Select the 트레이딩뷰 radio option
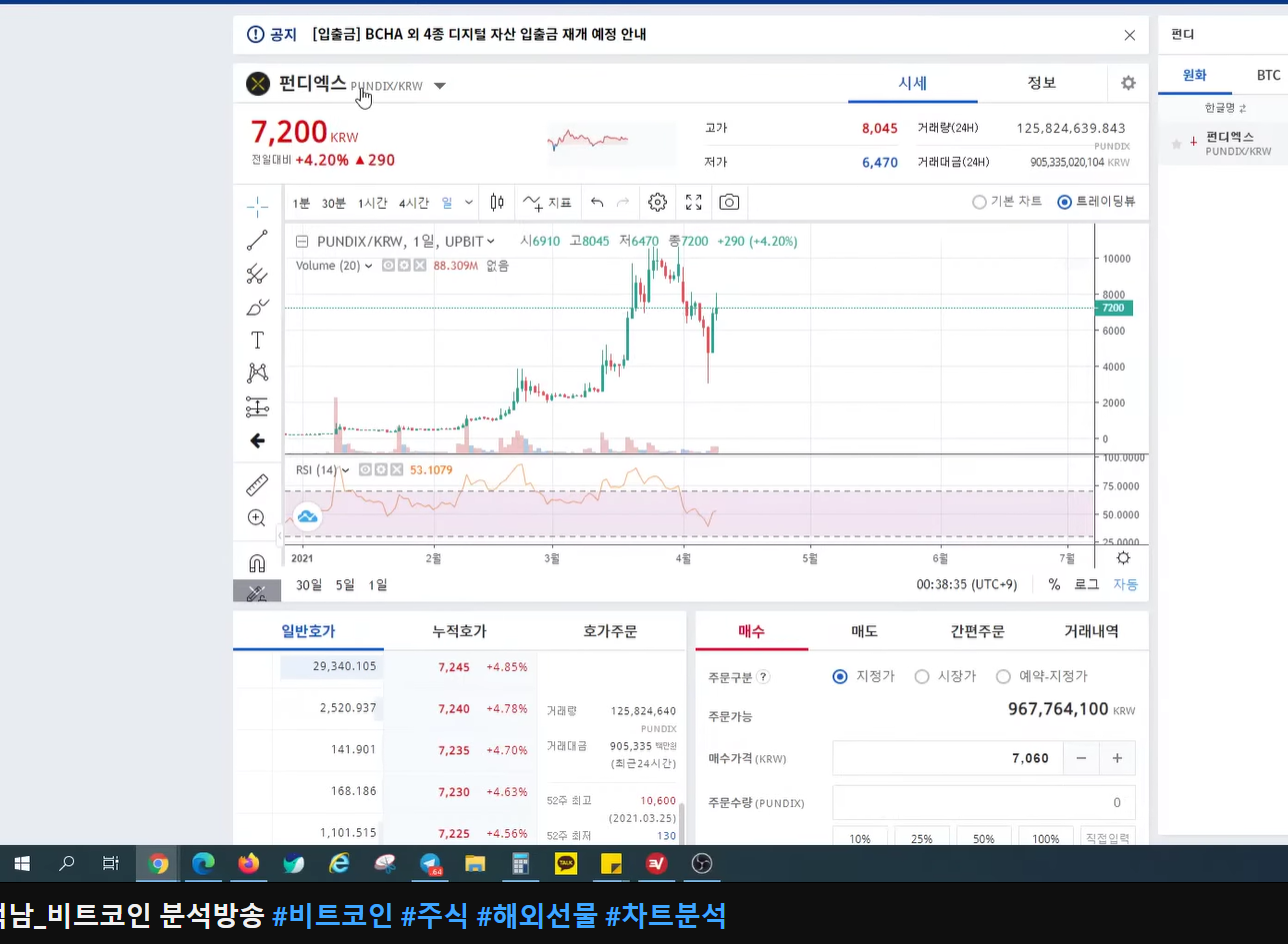Viewport: 1288px width, 944px height. click(1096, 202)
